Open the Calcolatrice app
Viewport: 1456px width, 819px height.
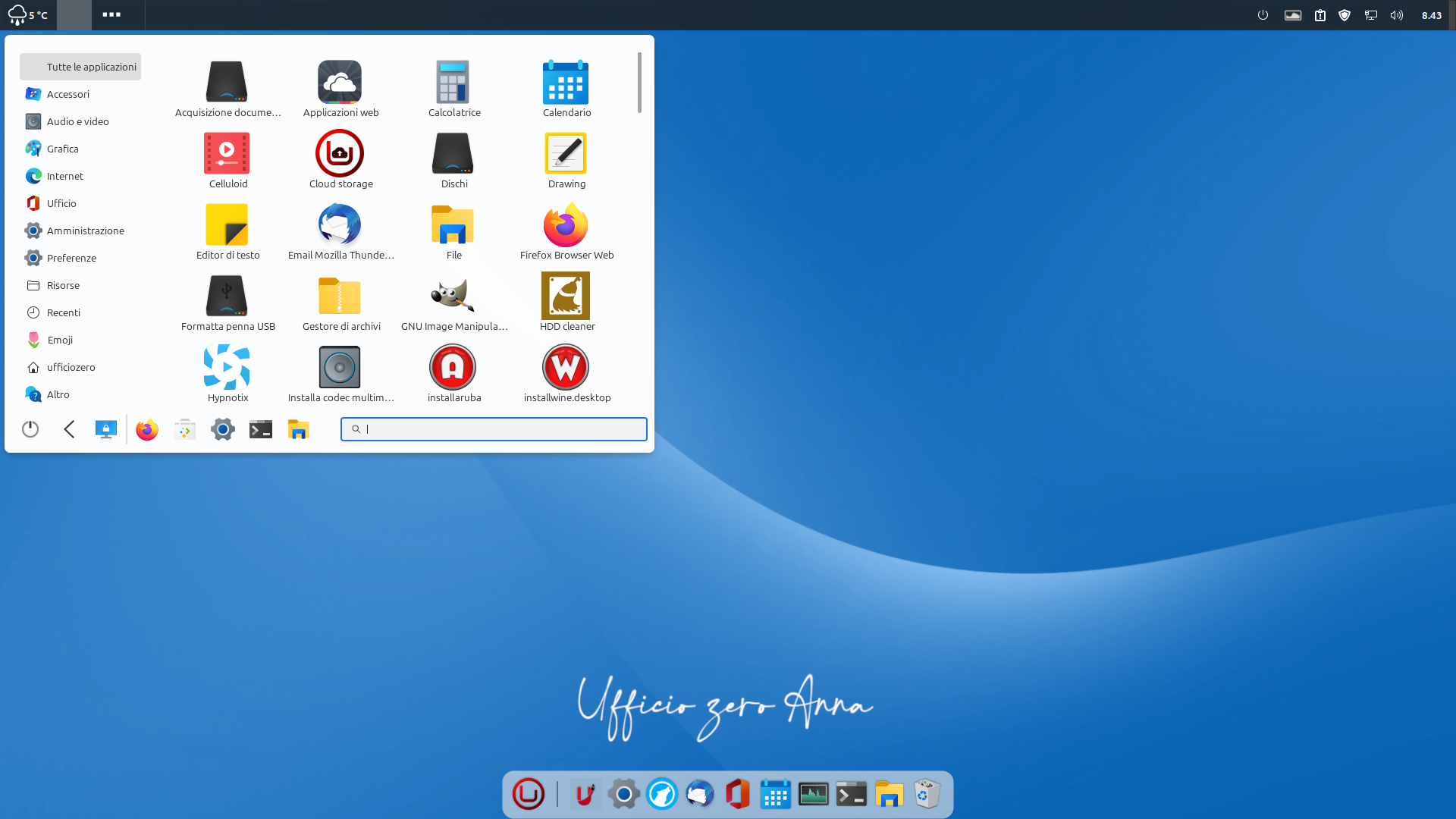tap(453, 83)
